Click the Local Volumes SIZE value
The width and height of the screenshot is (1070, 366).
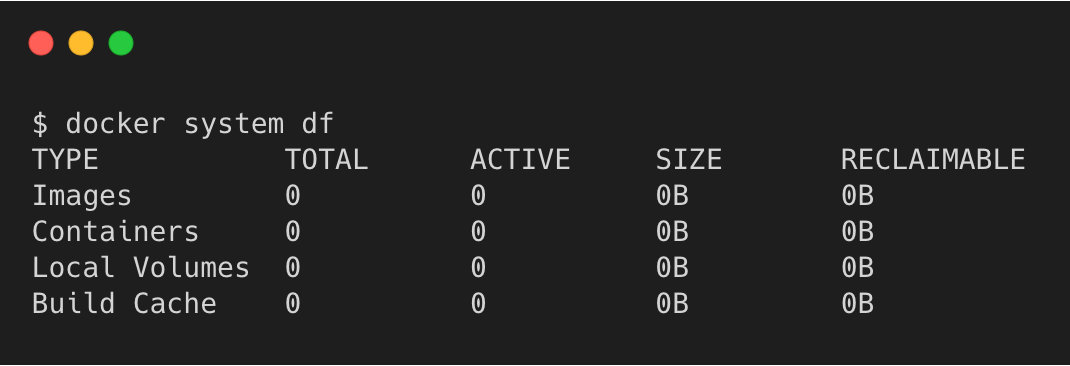click(x=672, y=268)
